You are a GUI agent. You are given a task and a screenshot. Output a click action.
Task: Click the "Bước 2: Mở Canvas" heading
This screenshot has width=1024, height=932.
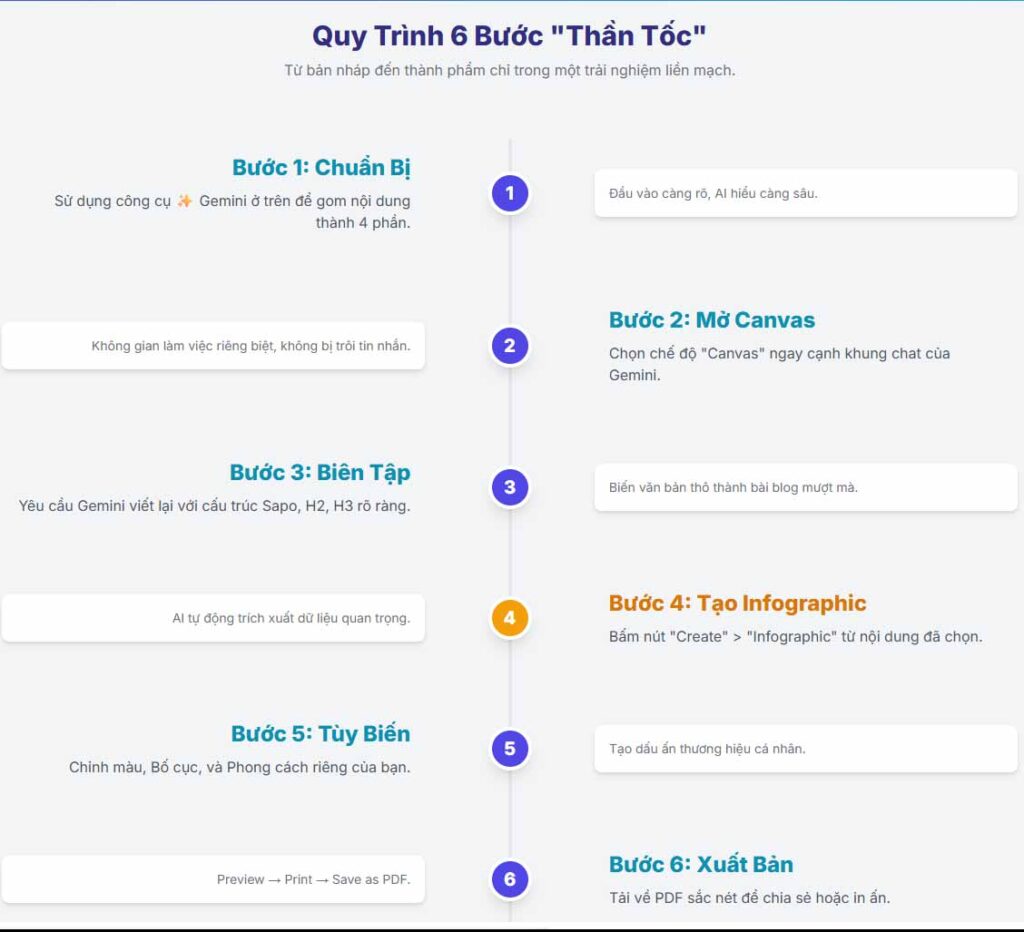pyautogui.click(x=712, y=320)
